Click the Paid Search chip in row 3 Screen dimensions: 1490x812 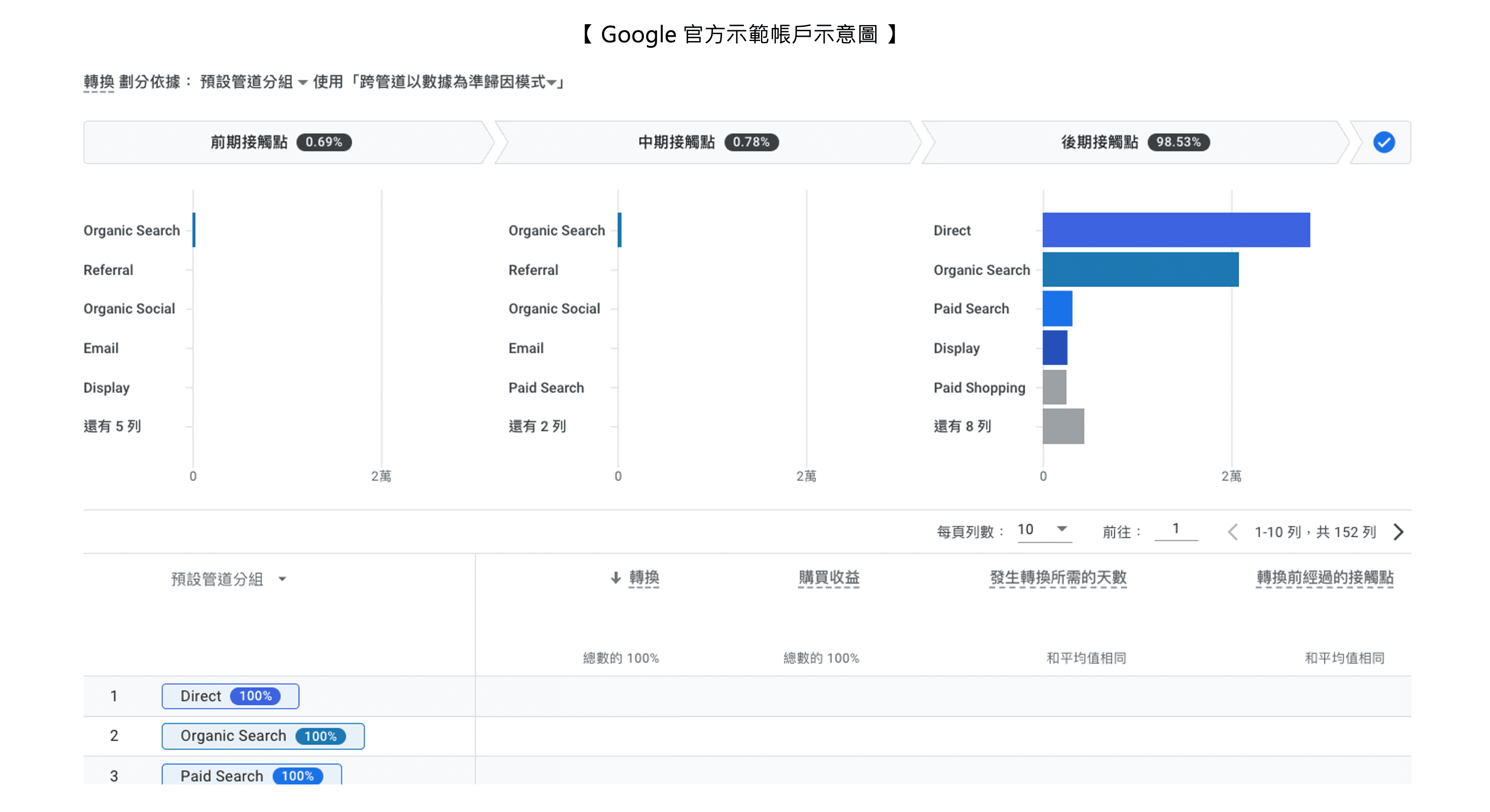pos(251,775)
